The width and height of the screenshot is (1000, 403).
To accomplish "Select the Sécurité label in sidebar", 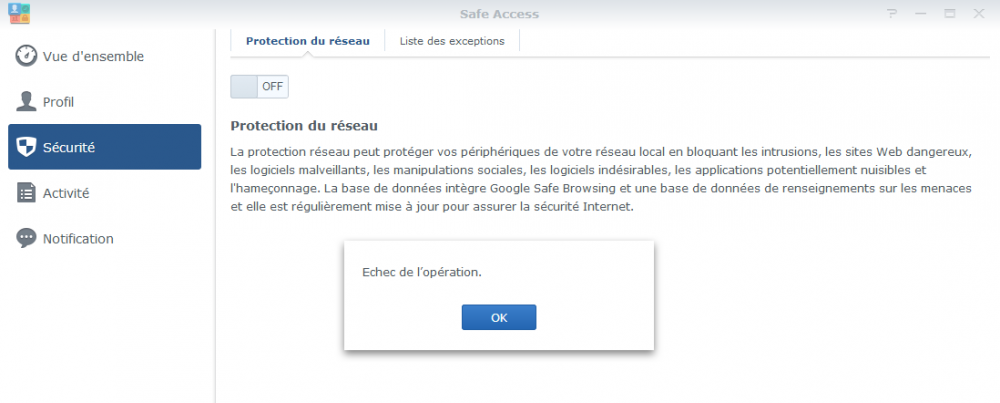I will coord(69,147).
